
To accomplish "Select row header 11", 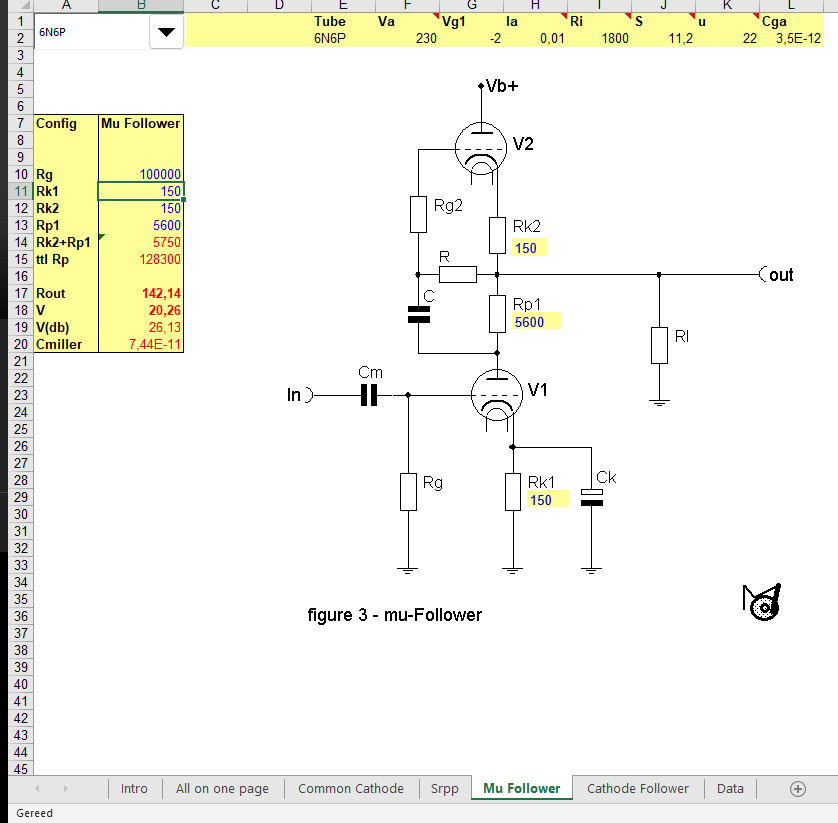I will [x=21, y=191].
